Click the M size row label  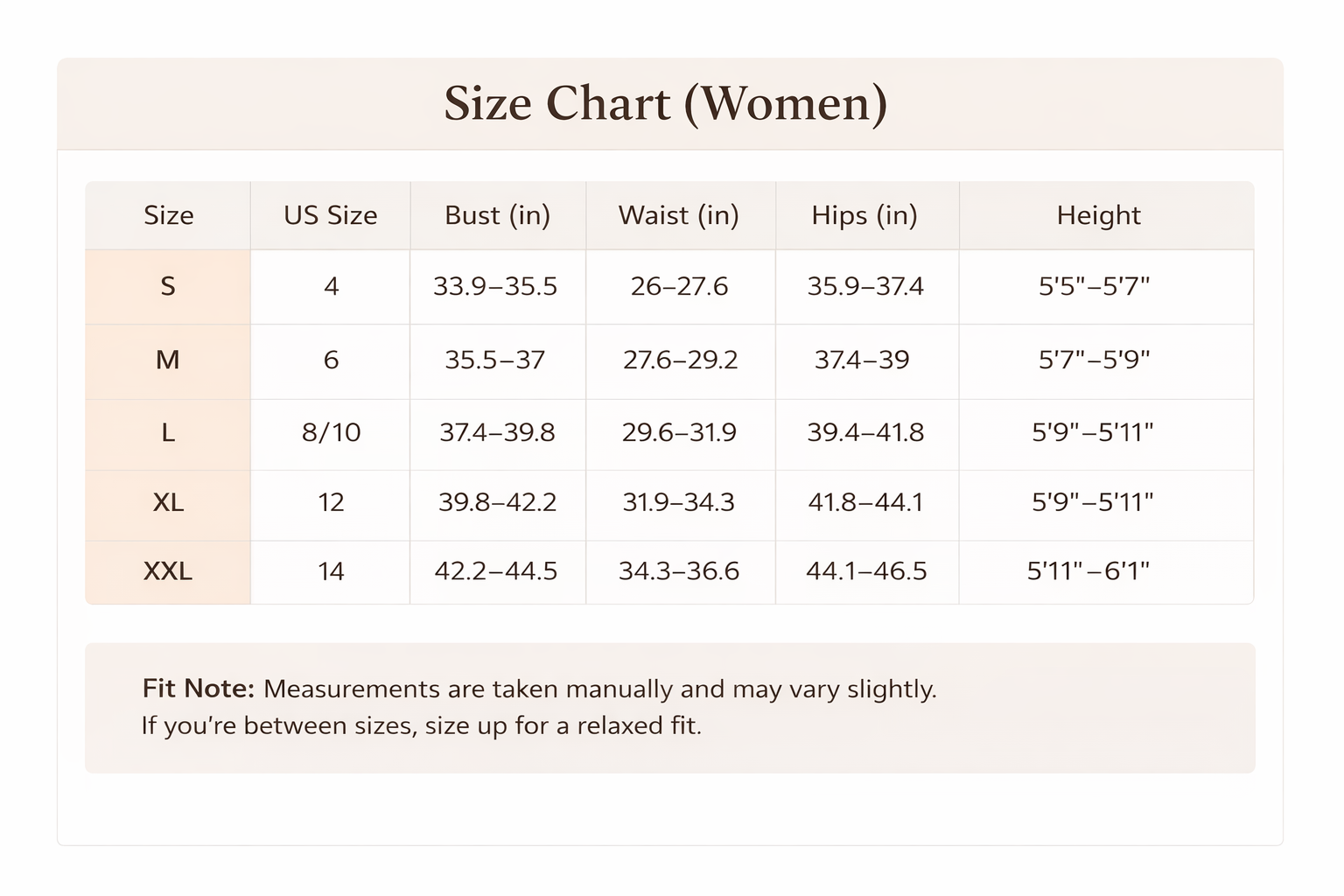(168, 360)
